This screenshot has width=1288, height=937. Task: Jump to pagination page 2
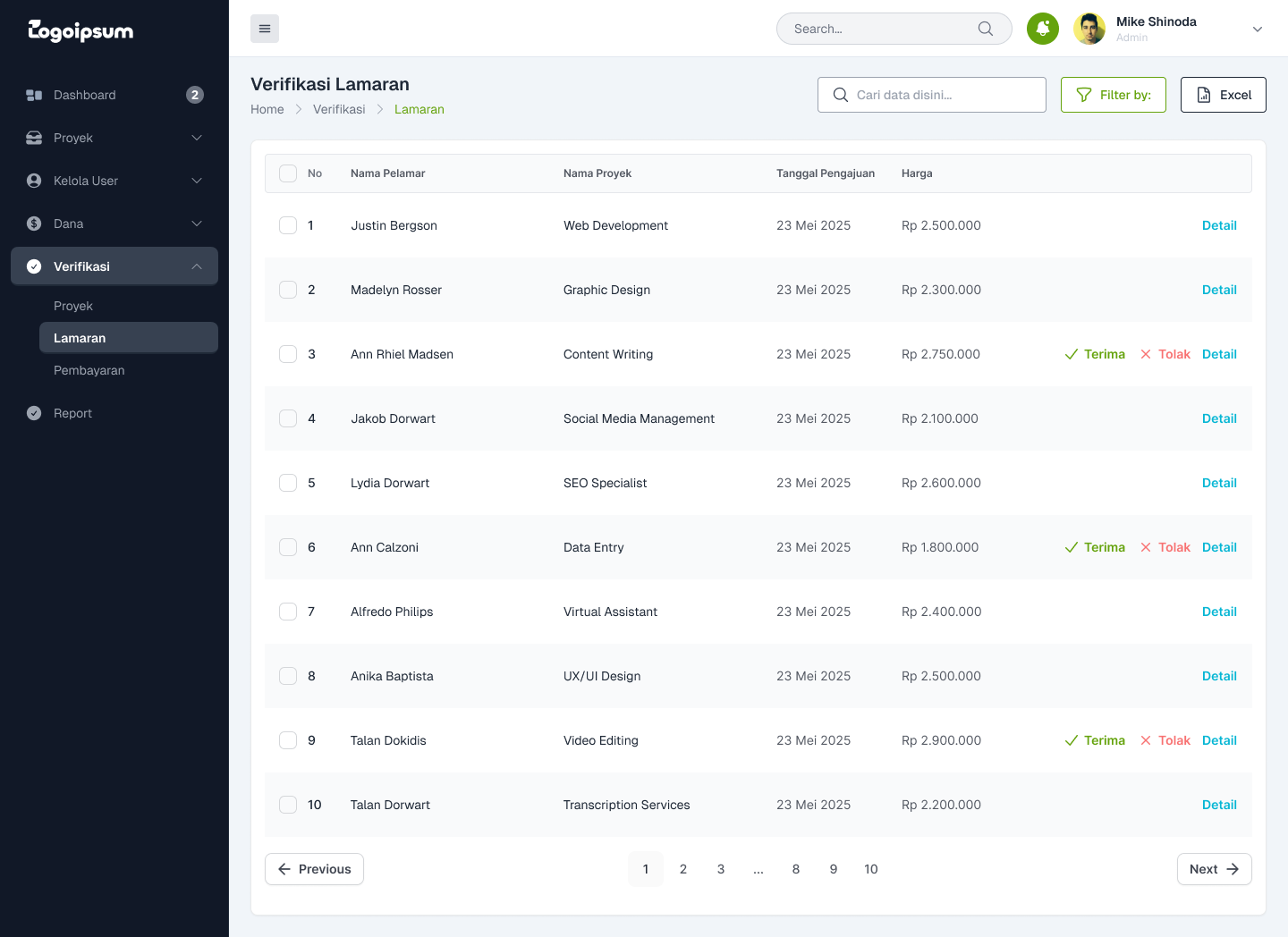pyautogui.click(x=683, y=869)
